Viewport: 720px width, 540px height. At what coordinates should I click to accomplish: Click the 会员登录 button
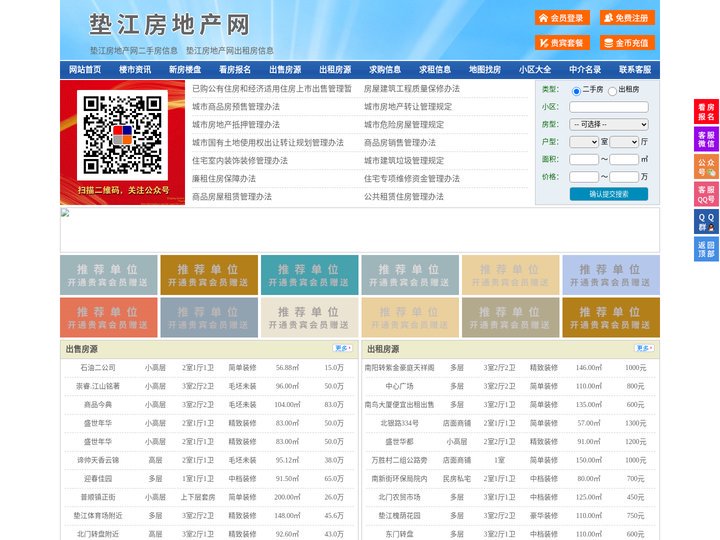click(x=562, y=18)
